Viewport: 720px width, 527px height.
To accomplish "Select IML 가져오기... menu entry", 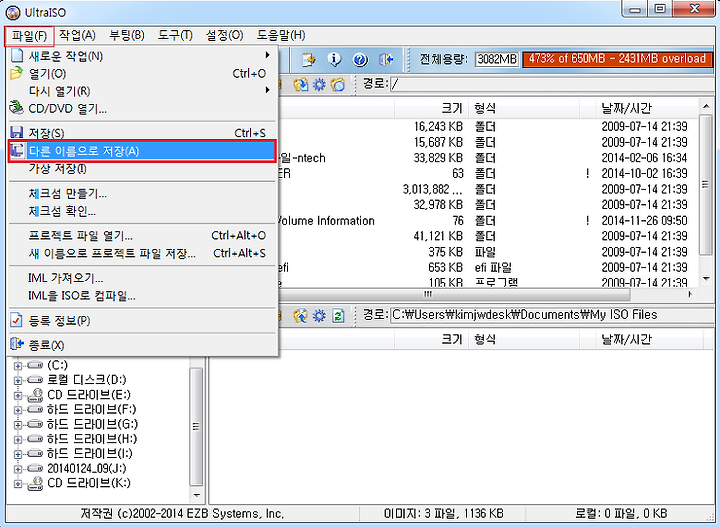I will coord(142,278).
